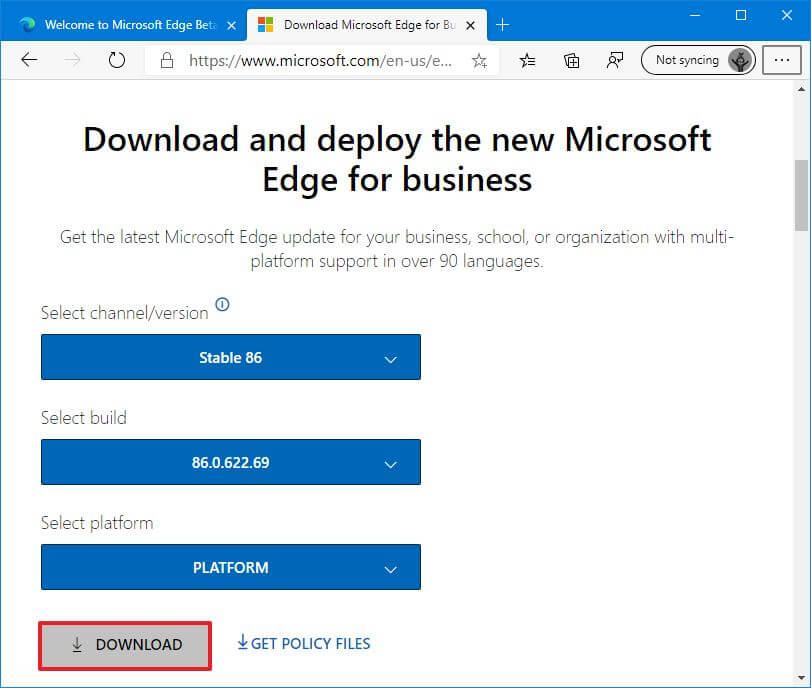Open a new tab with plus button
811x688 pixels.
[x=503, y=24]
